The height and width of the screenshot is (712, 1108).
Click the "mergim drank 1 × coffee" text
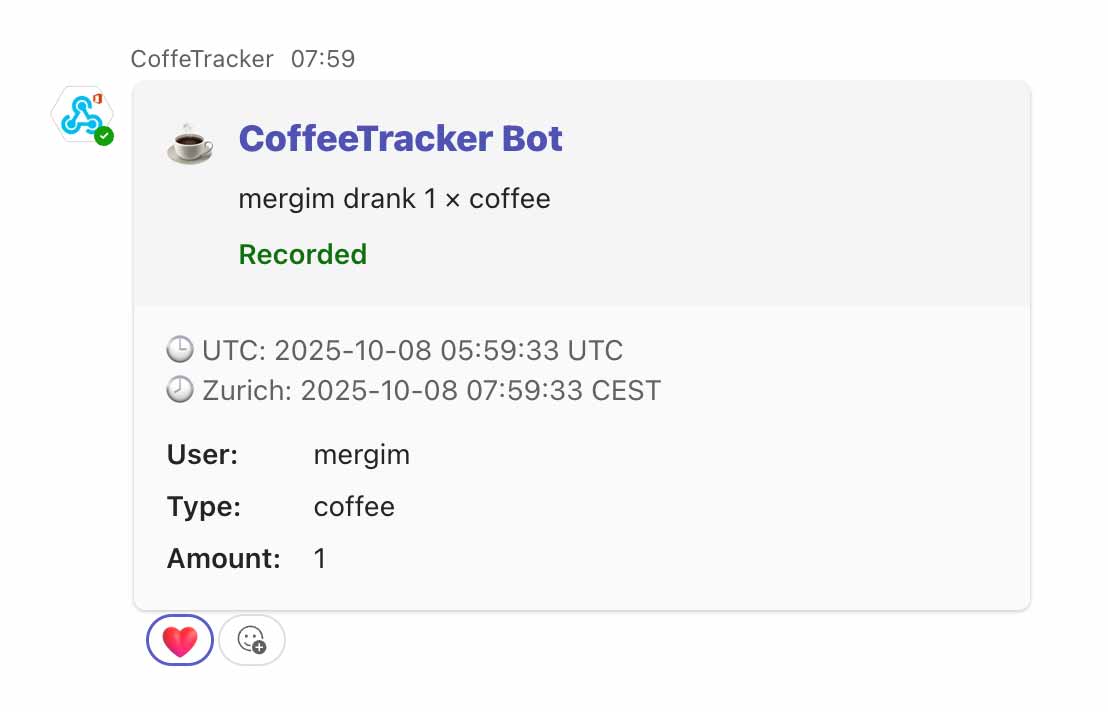(x=394, y=198)
